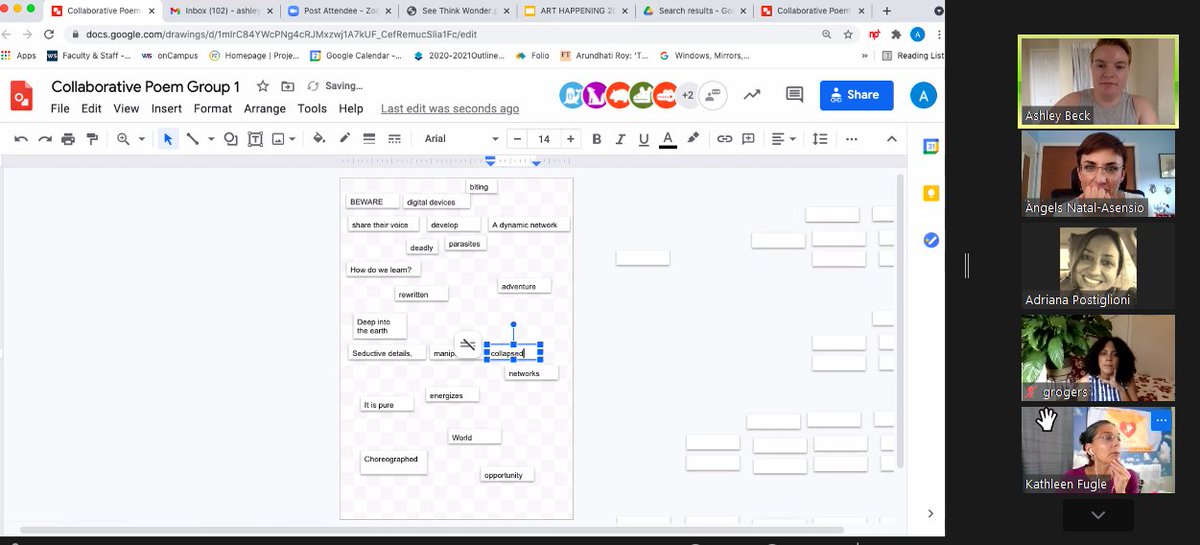Open the Arial font dropdown

click(x=460, y=139)
